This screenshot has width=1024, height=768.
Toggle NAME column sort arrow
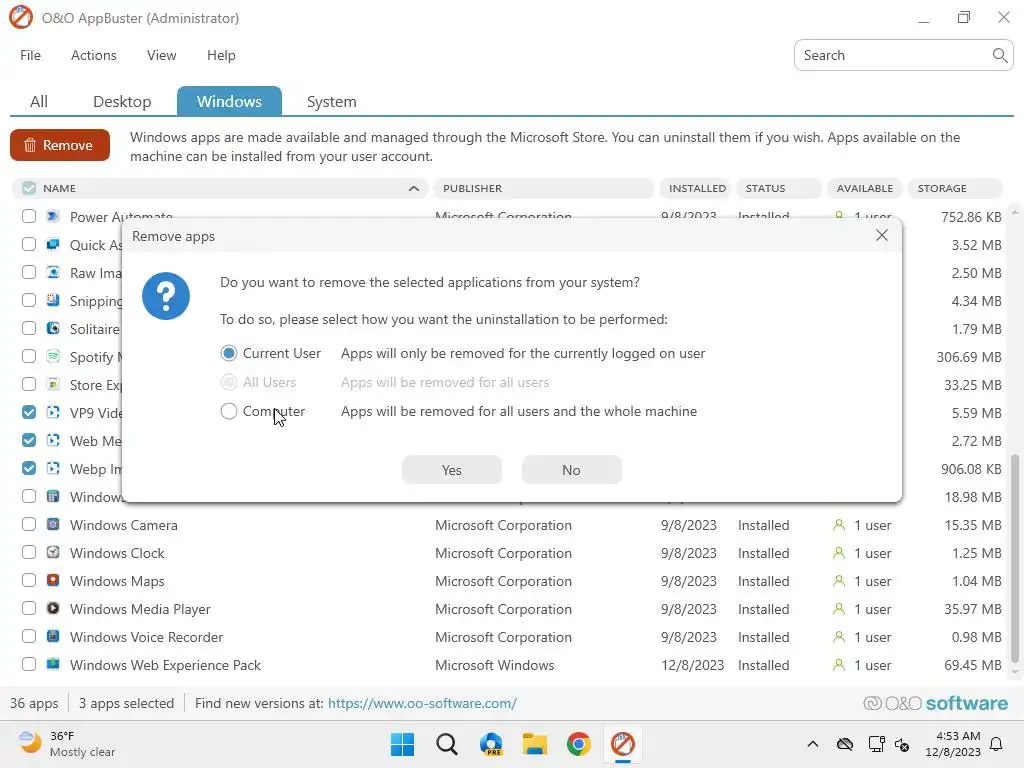pos(413,188)
